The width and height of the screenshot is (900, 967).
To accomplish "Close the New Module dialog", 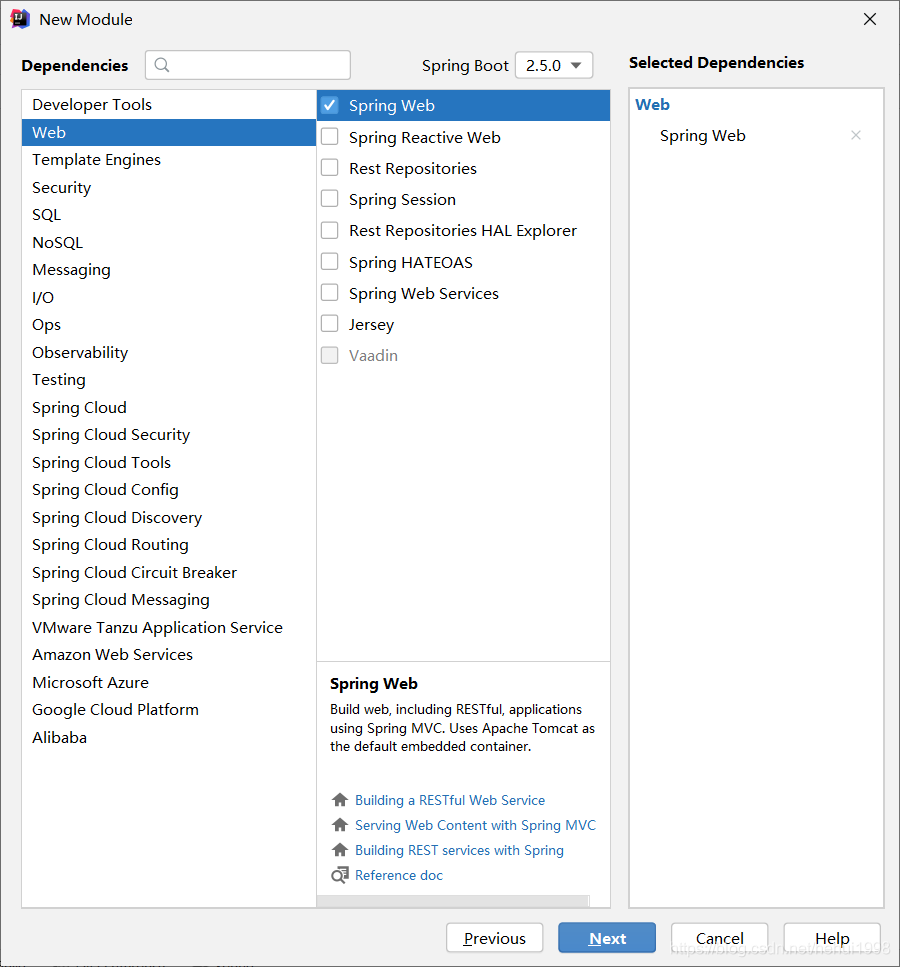I will (870, 19).
